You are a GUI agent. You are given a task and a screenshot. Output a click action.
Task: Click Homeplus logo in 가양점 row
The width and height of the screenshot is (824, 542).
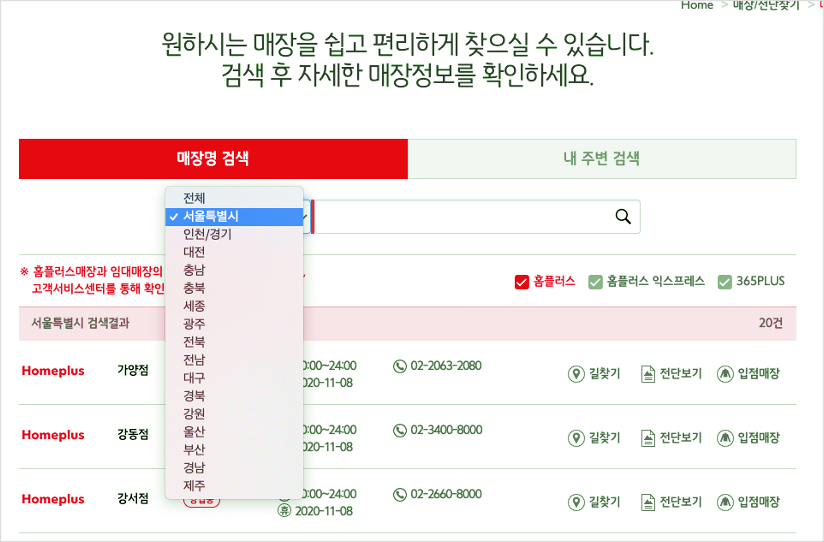click(x=53, y=371)
